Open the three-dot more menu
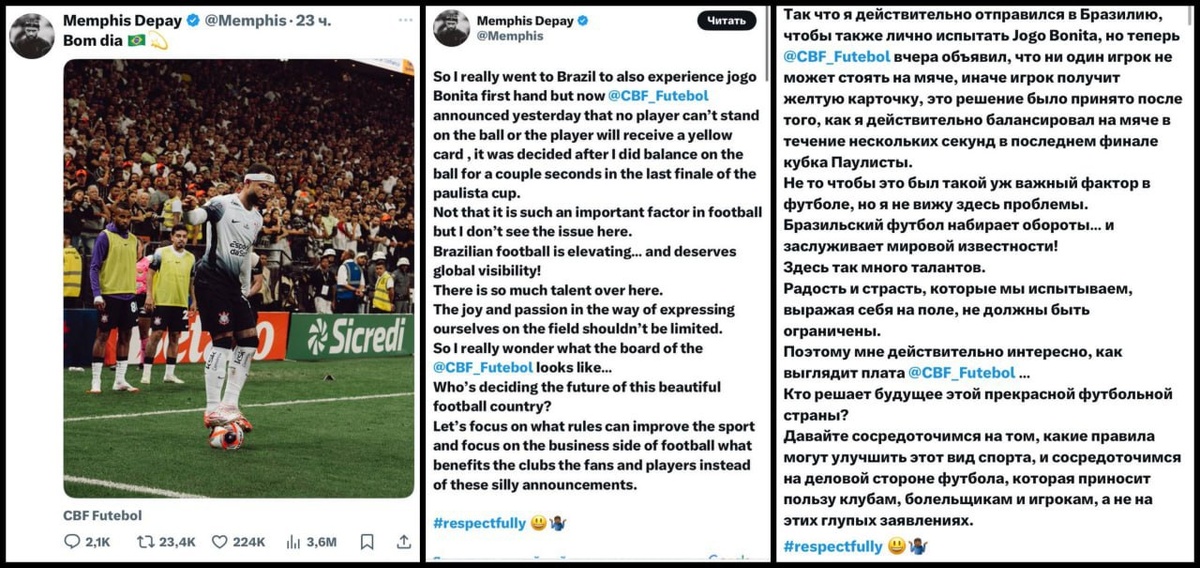The width and height of the screenshot is (1200, 568). pyautogui.click(x=403, y=20)
